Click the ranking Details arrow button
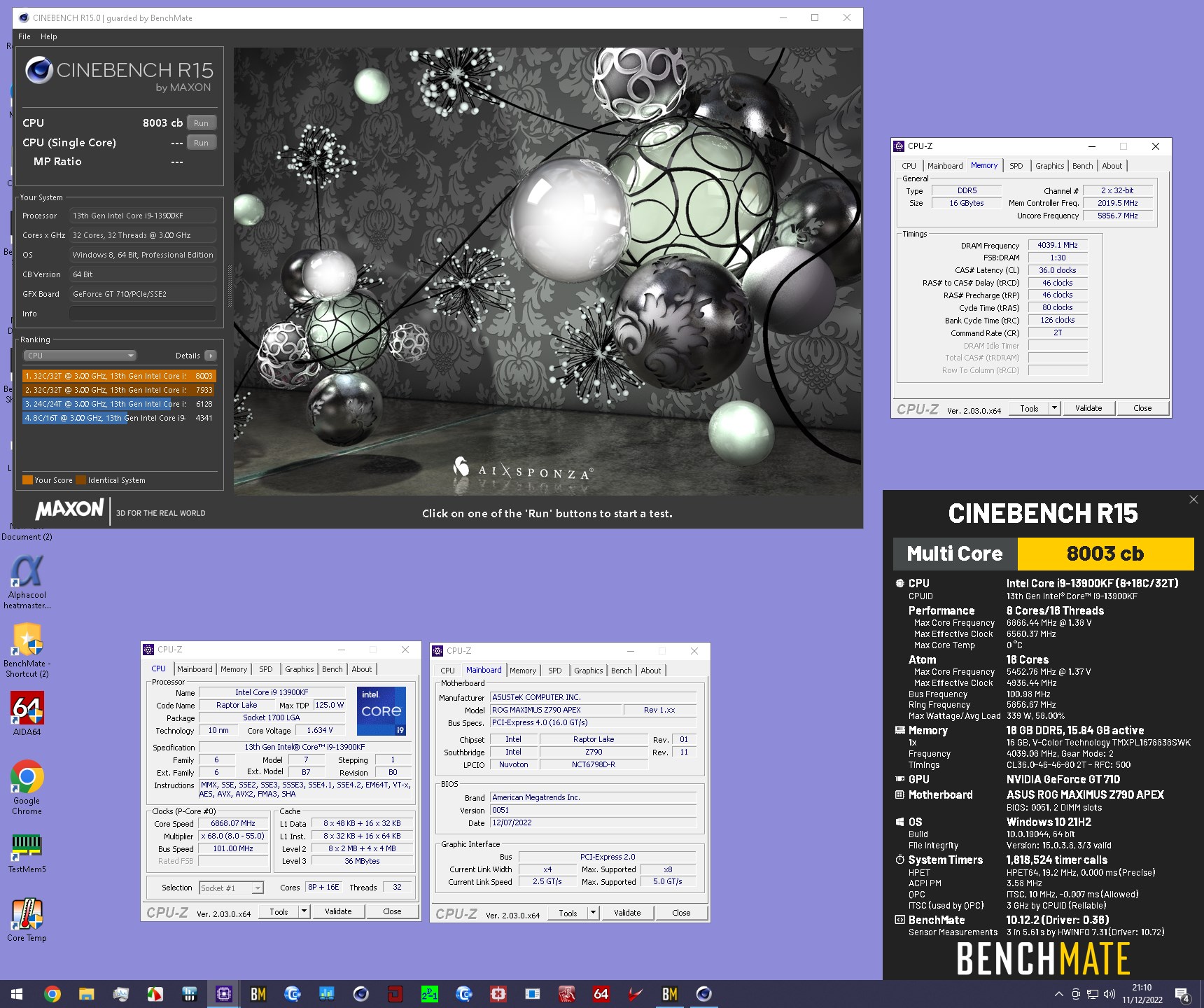The height and width of the screenshot is (1008, 1204). 211,356
